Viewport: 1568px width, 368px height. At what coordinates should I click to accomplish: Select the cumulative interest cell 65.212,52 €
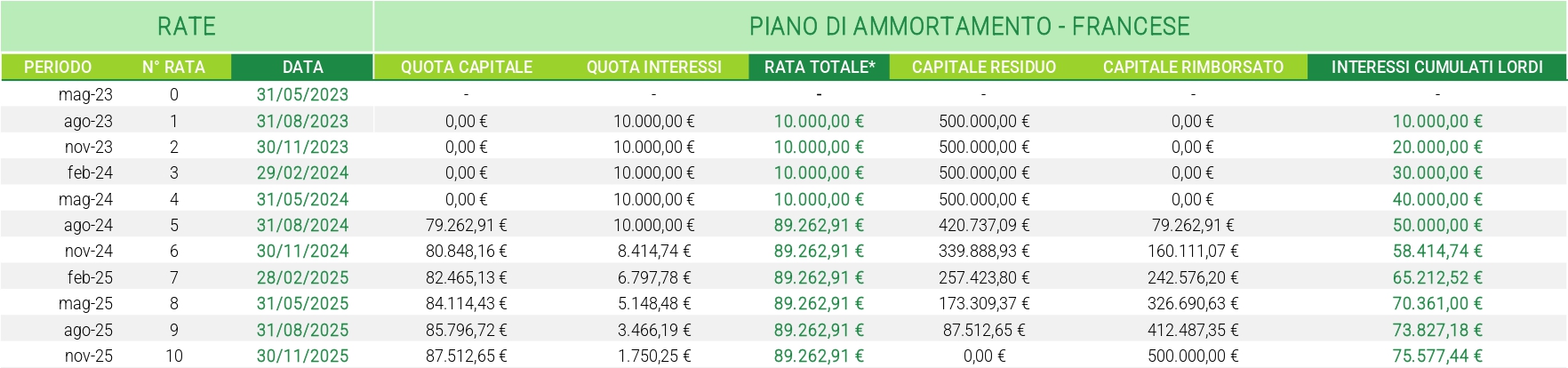[1436, 277]
